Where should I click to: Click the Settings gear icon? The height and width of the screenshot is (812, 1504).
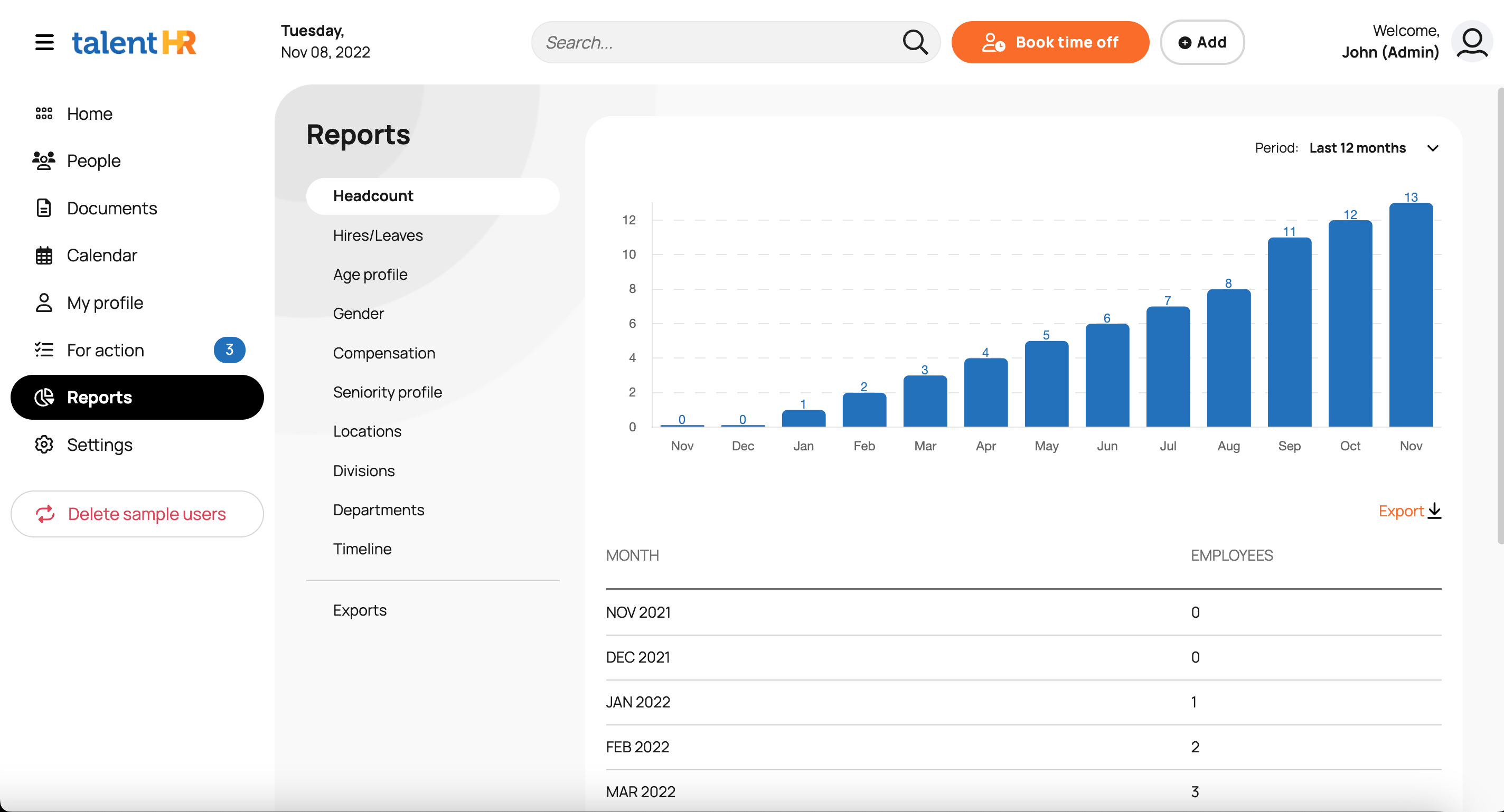(x=44, y=445)
